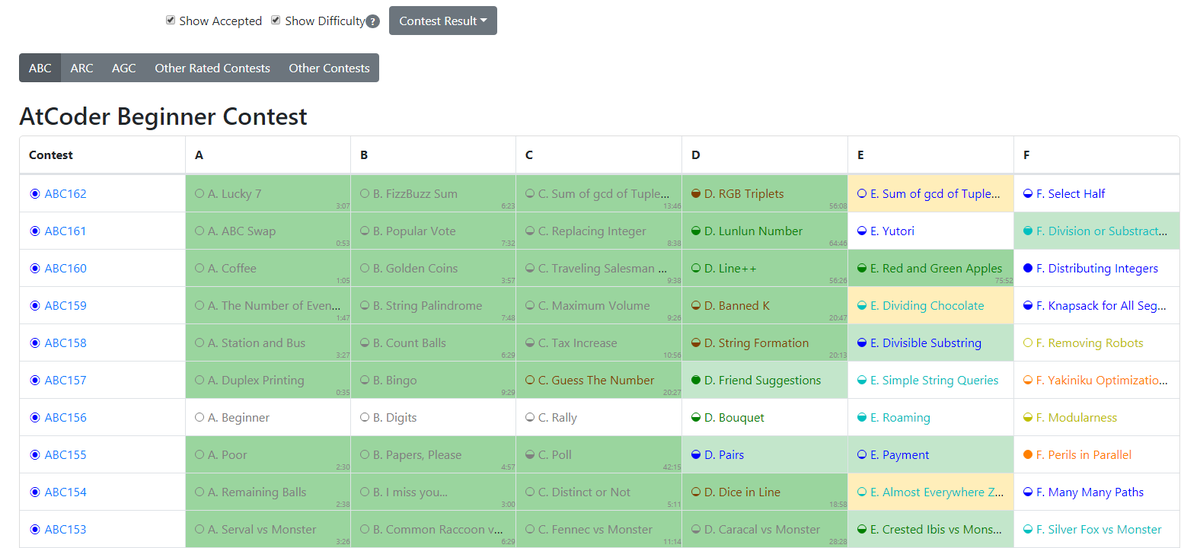Click difficulty circle of D. Friend Suggestions

[x=696, y=380]
